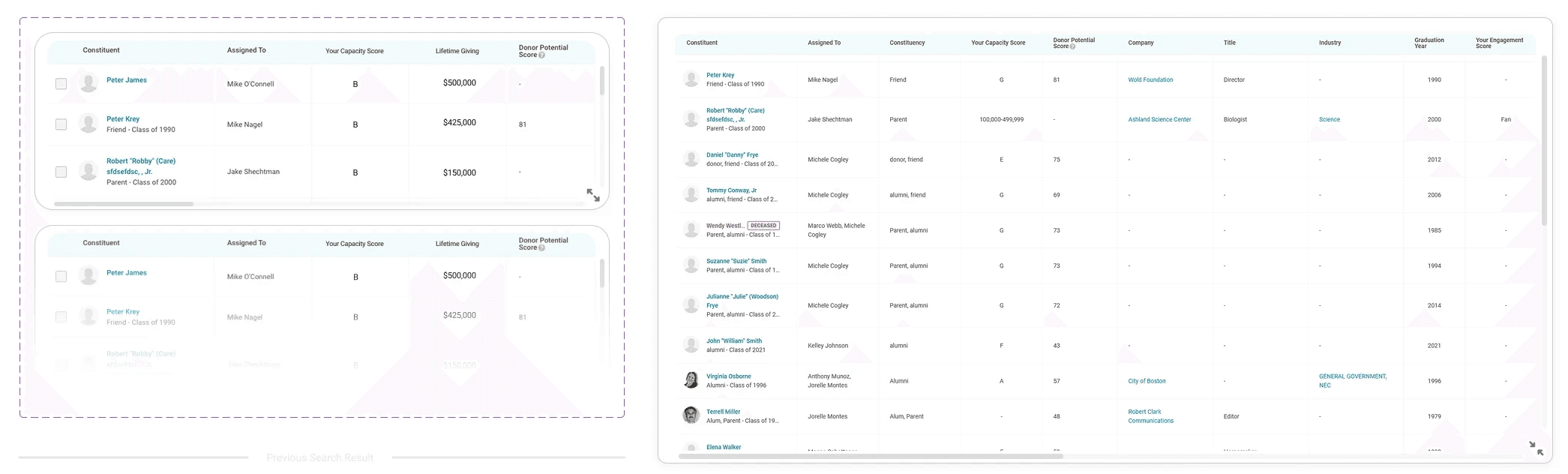Open Virginia Osborne constituent link
The width and height of the screenshot is (1568, 474).
coord(728,376)
